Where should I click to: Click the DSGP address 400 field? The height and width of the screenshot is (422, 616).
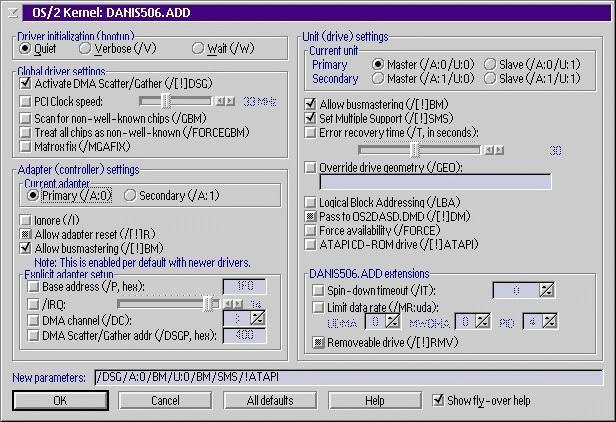click(x=245, y=336)
